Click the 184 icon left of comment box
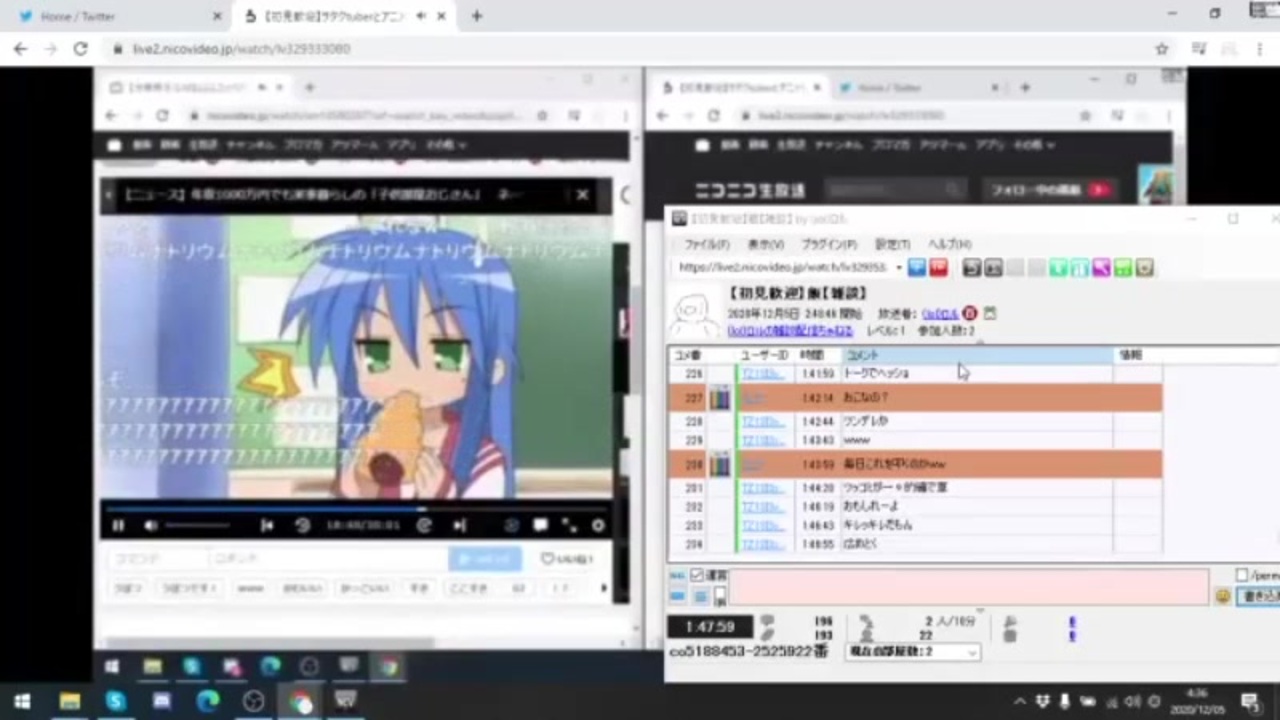 (677, 576)
